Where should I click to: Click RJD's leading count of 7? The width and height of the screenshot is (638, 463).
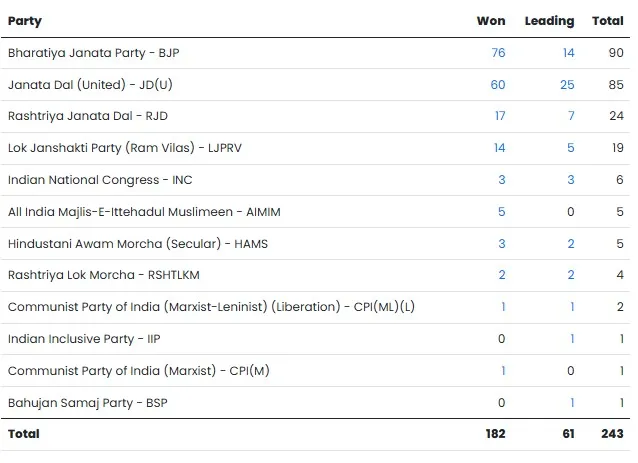(x=571, y=116)
